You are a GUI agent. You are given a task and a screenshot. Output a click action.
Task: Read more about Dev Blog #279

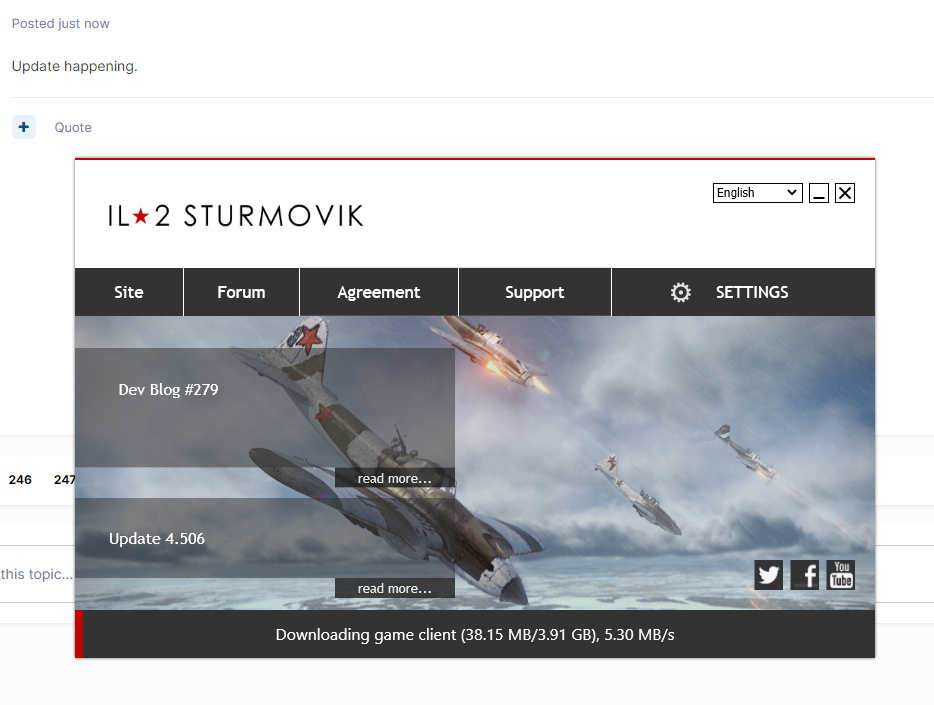click(394, 478)
